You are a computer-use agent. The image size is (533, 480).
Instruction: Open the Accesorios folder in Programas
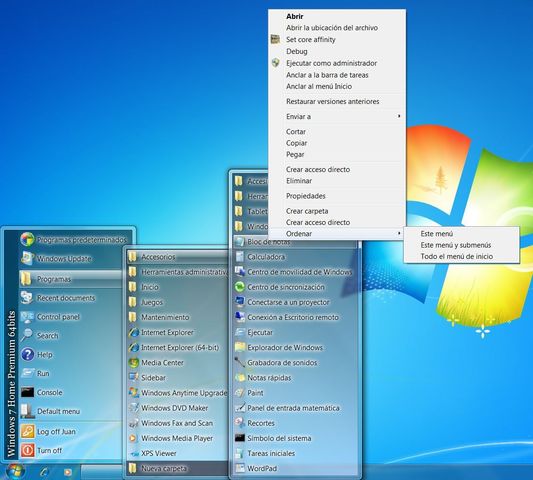pos(177,257)
